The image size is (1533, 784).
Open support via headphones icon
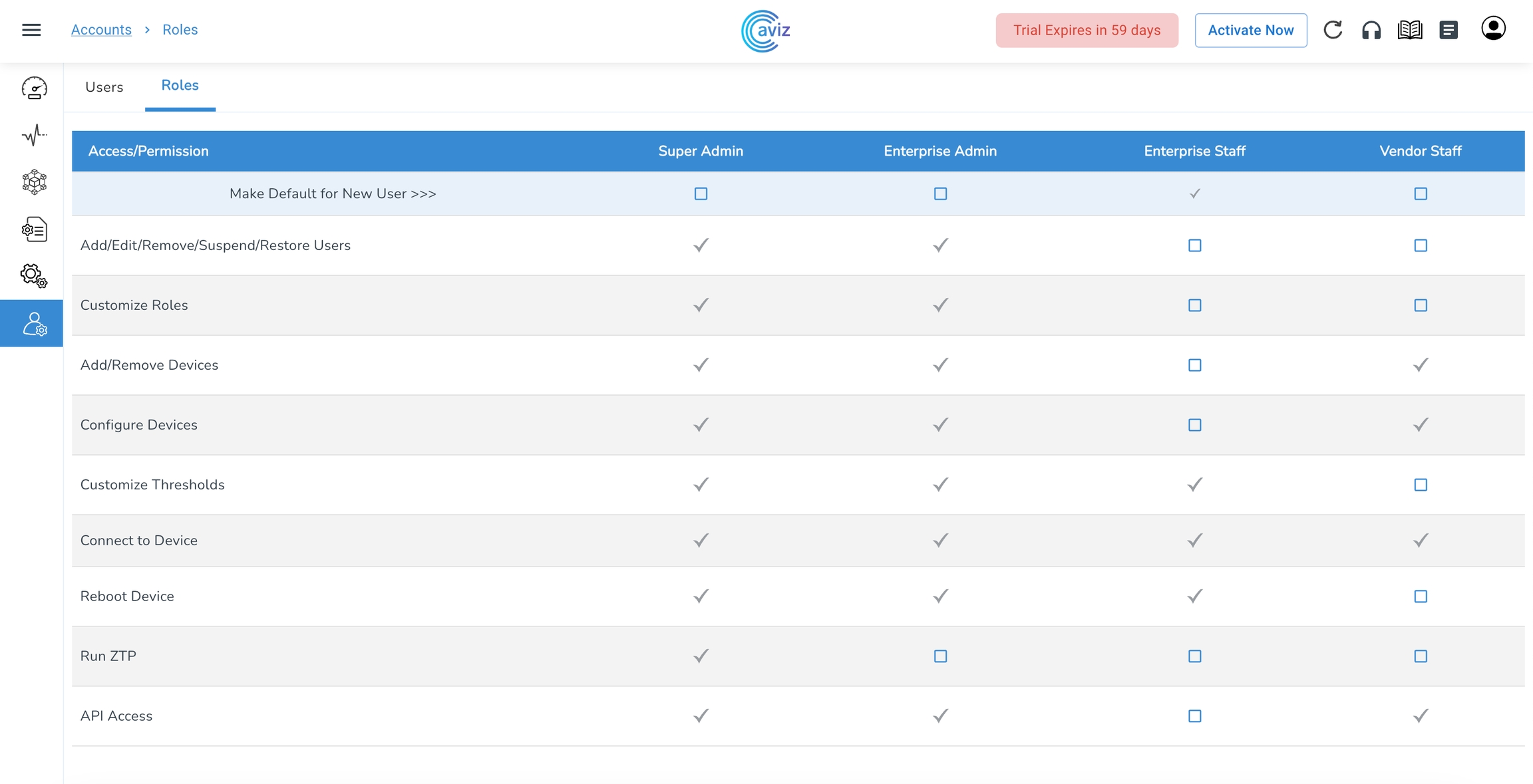coord(1371,30)
